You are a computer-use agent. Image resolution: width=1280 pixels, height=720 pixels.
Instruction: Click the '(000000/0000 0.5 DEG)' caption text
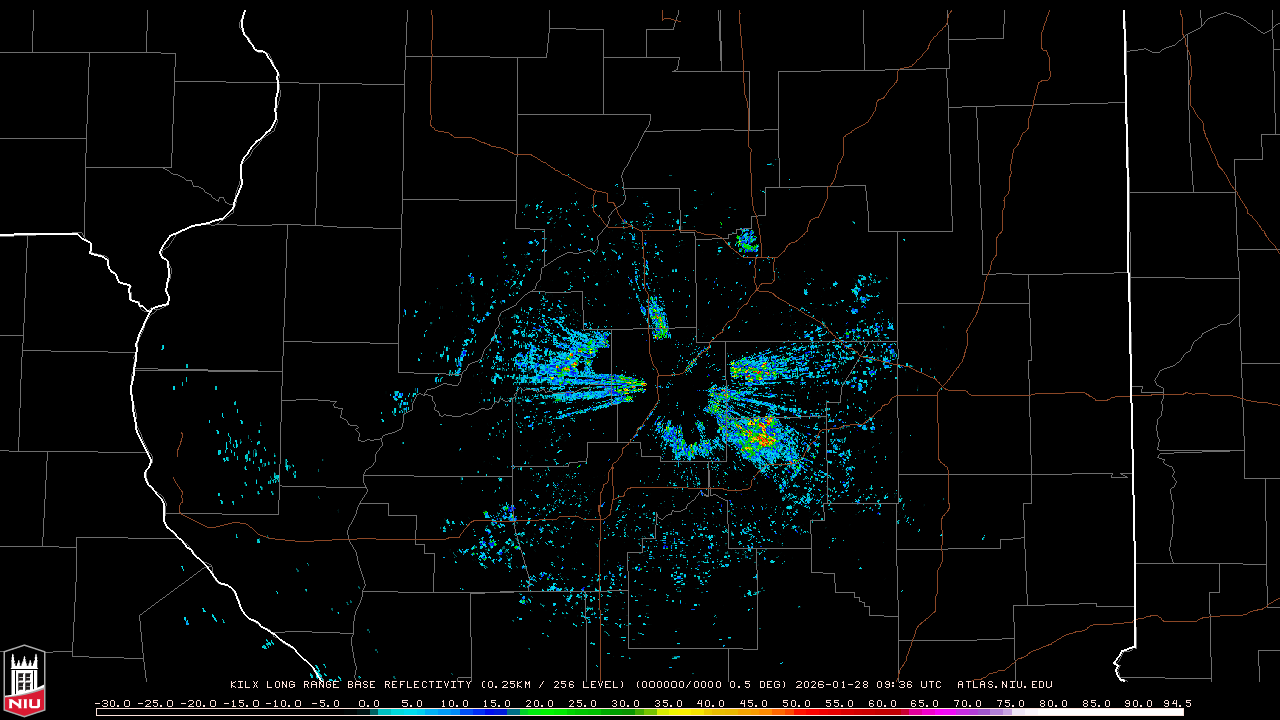click(x=711, y=685)
